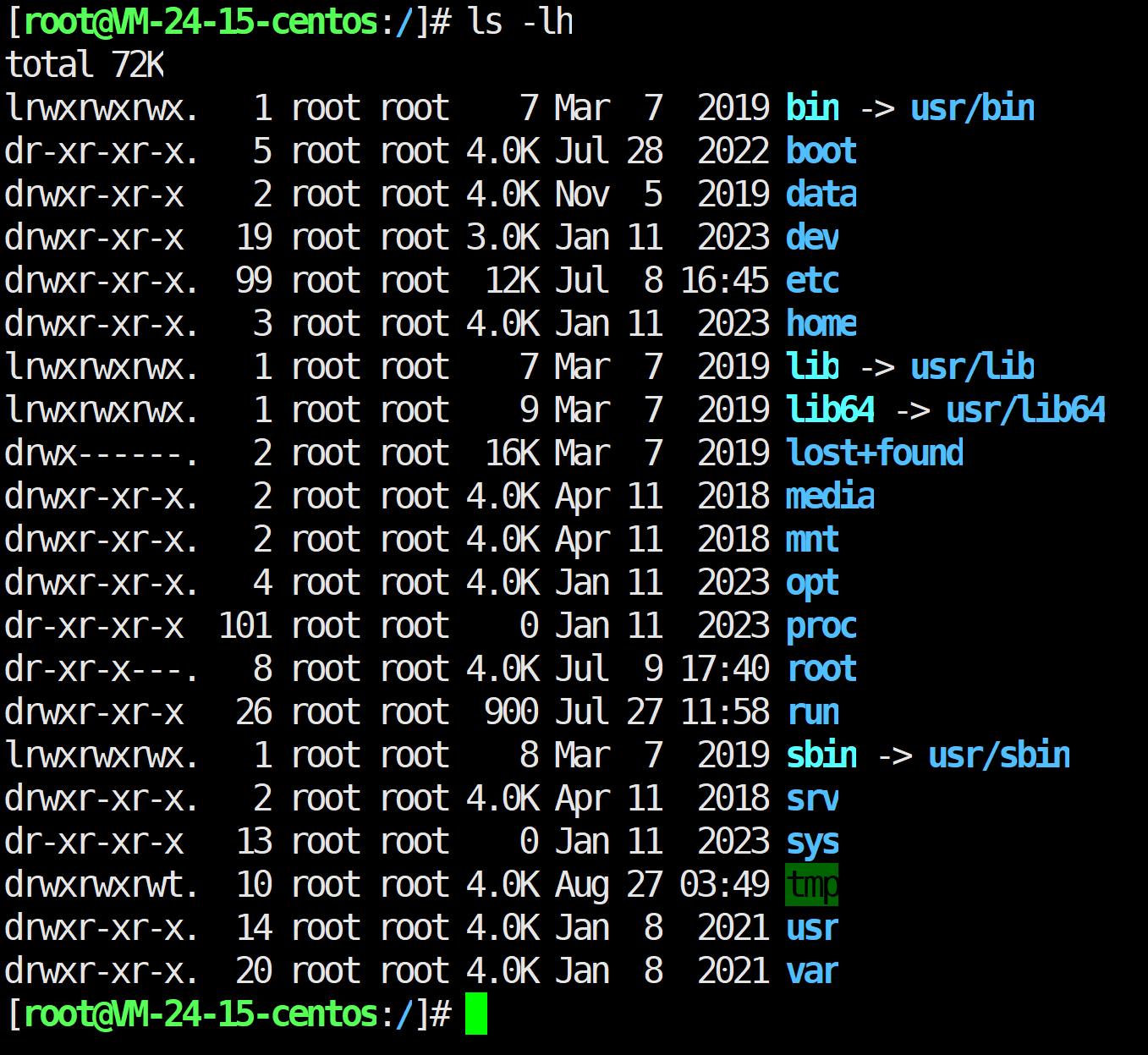The image size is (1148, 1055).
Task: Click the '03:49' time in tmp row
Action: (725, 884)
